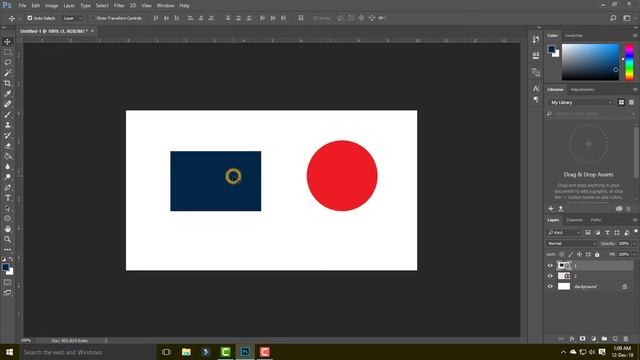Open the Edit Toolbar ellipsis button
The height and width of the screenshot is (360, 640).
[x=7, y=250]
